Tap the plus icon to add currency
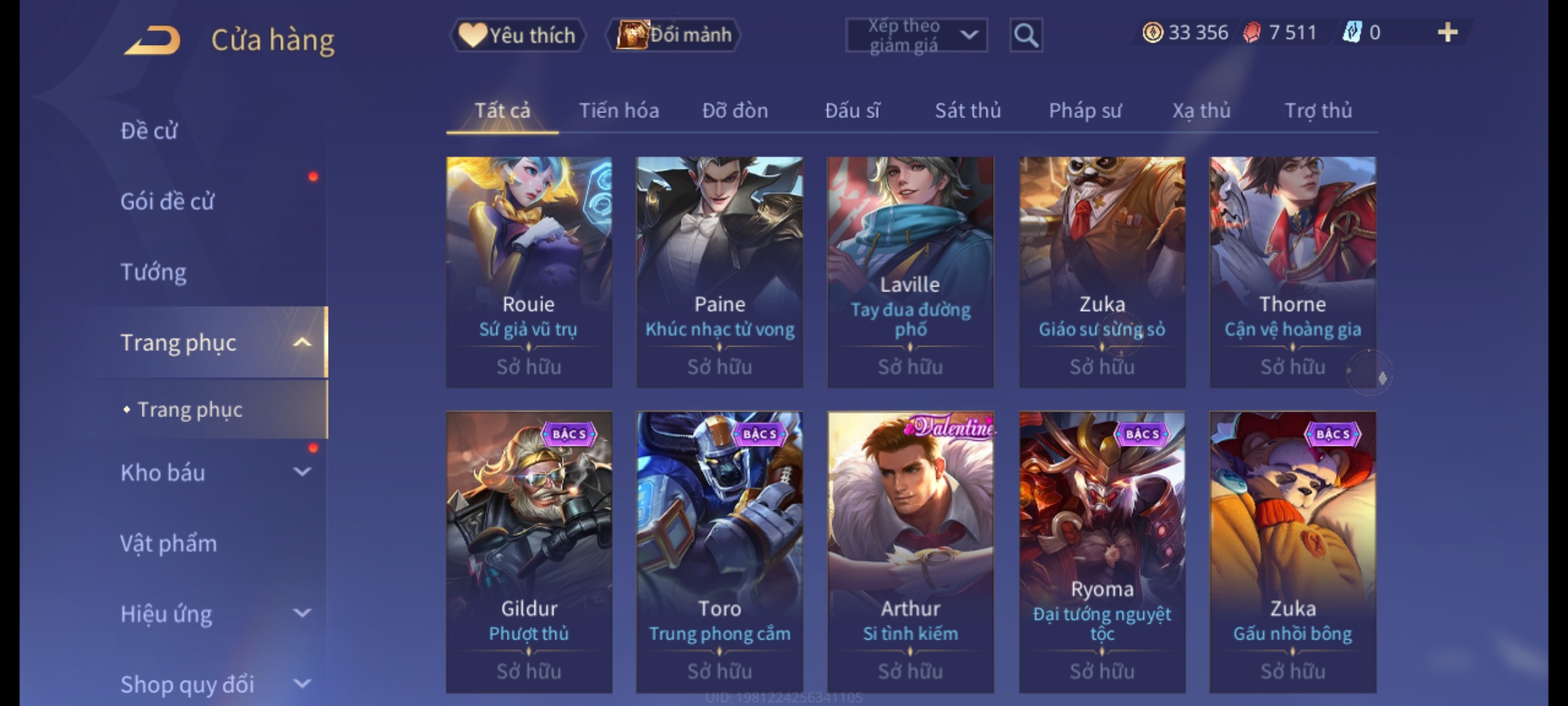1568x706 pixels. click(x=1448, y=33)
